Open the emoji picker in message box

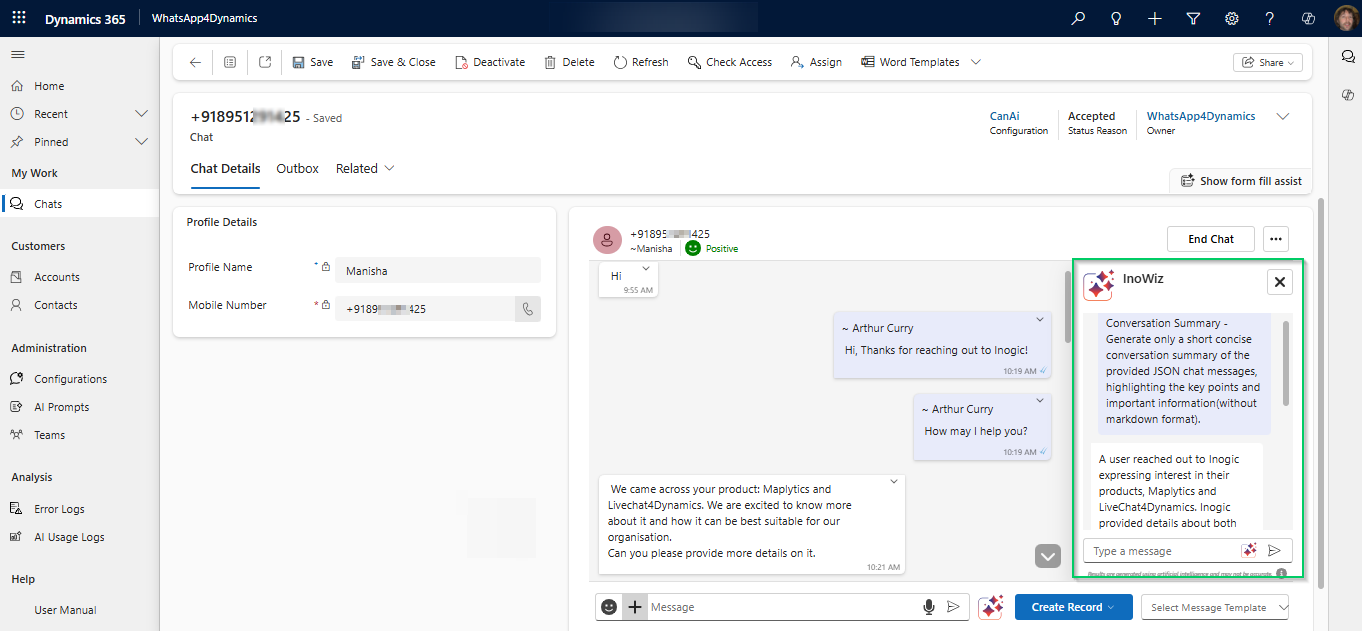pyautogui.click(x=609, y=607)
